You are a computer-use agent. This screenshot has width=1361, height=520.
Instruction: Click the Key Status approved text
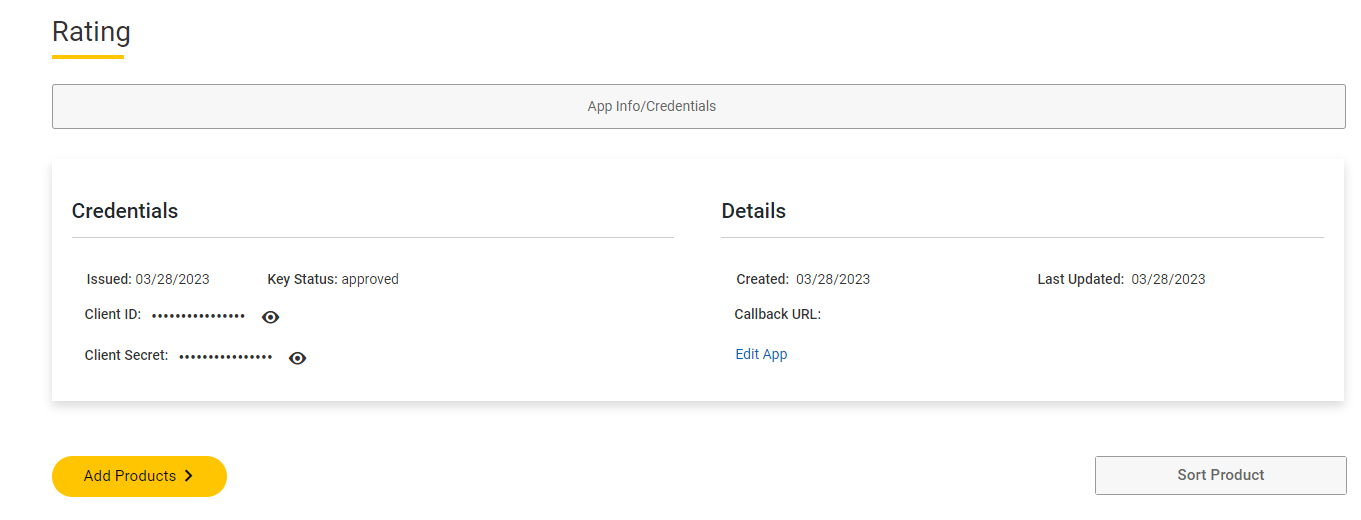(x=370, y=279)
